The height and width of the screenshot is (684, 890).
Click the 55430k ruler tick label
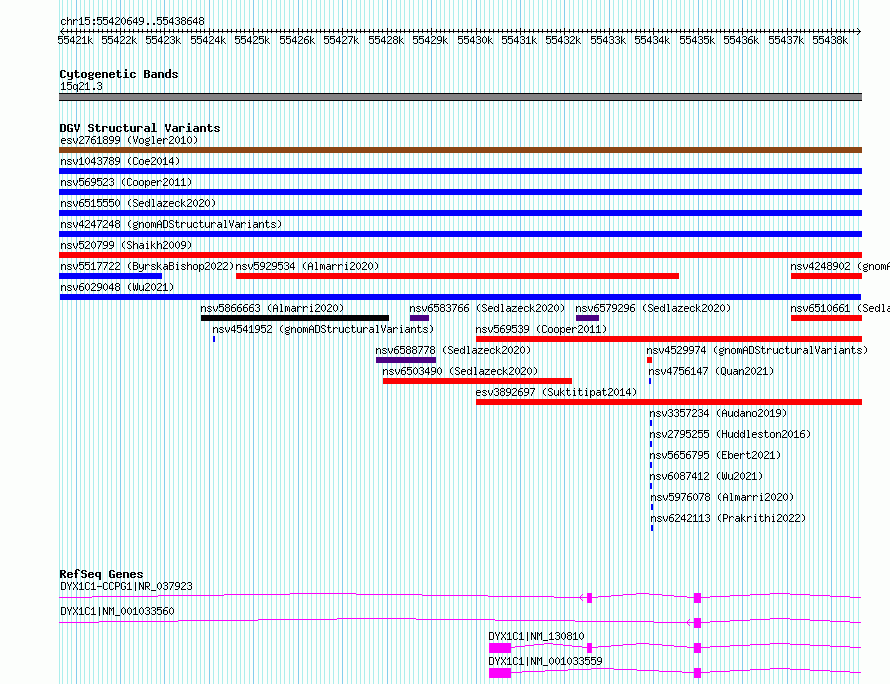pyautogui.click(x=475, y=40)
